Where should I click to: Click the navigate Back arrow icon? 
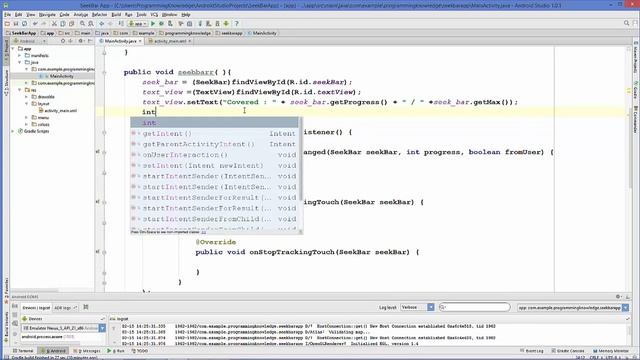pos(102,24)
